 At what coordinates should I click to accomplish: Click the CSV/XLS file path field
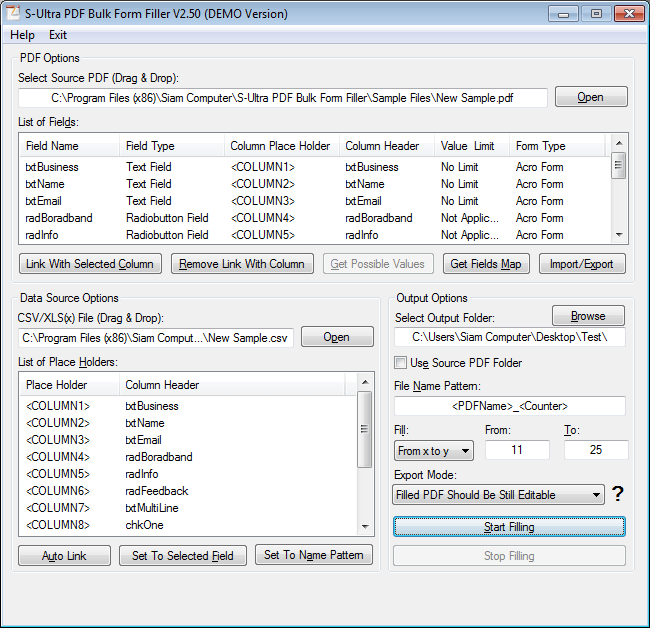pyautogui.click(x=156, y=338)
